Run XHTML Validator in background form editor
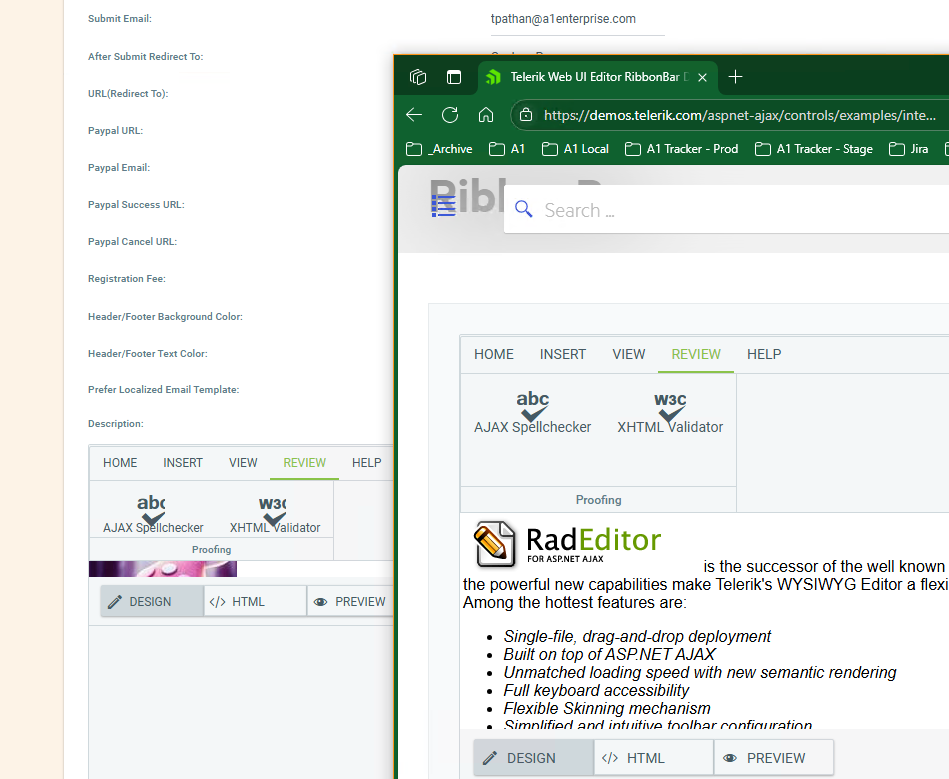 (275, 514)
